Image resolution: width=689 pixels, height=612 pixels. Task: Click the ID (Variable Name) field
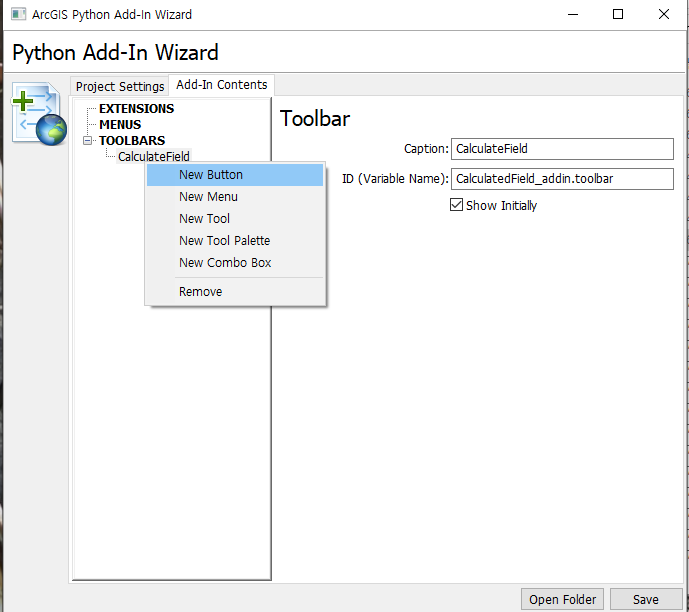(562, 179)
